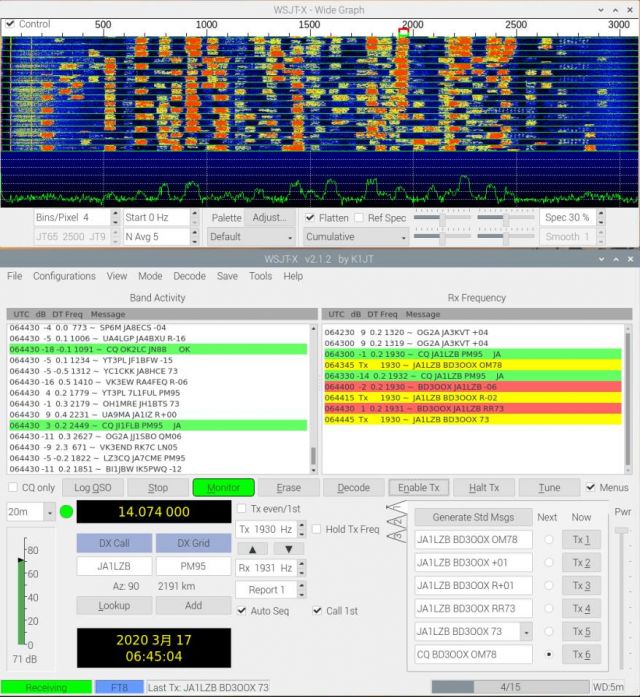The image size is (640, 697).
Task: Click the 14.074 000 frequency display
Action: tap(154, 512)
